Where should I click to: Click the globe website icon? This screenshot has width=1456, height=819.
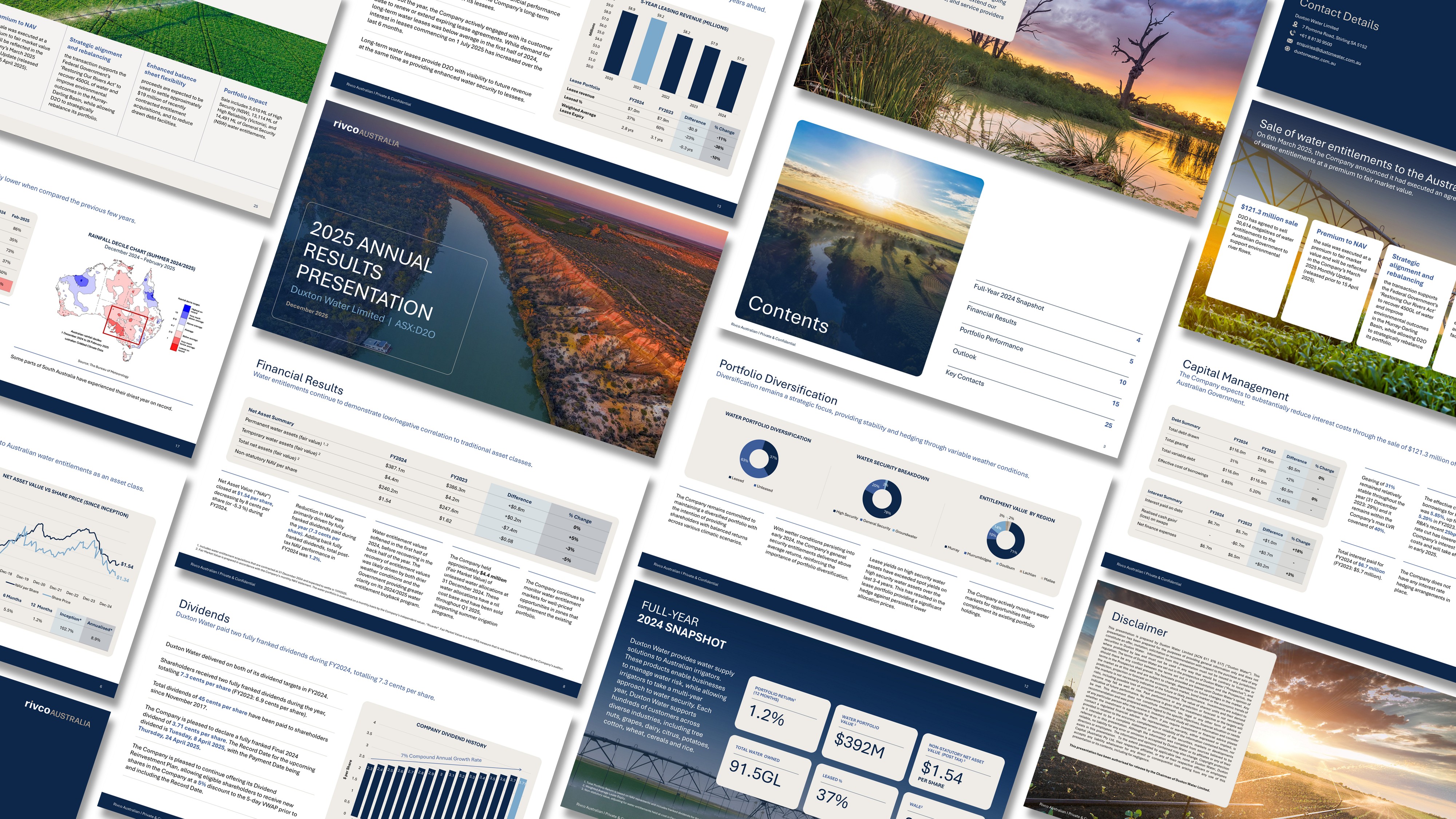pyautogui.click(x=1287, y=49)
